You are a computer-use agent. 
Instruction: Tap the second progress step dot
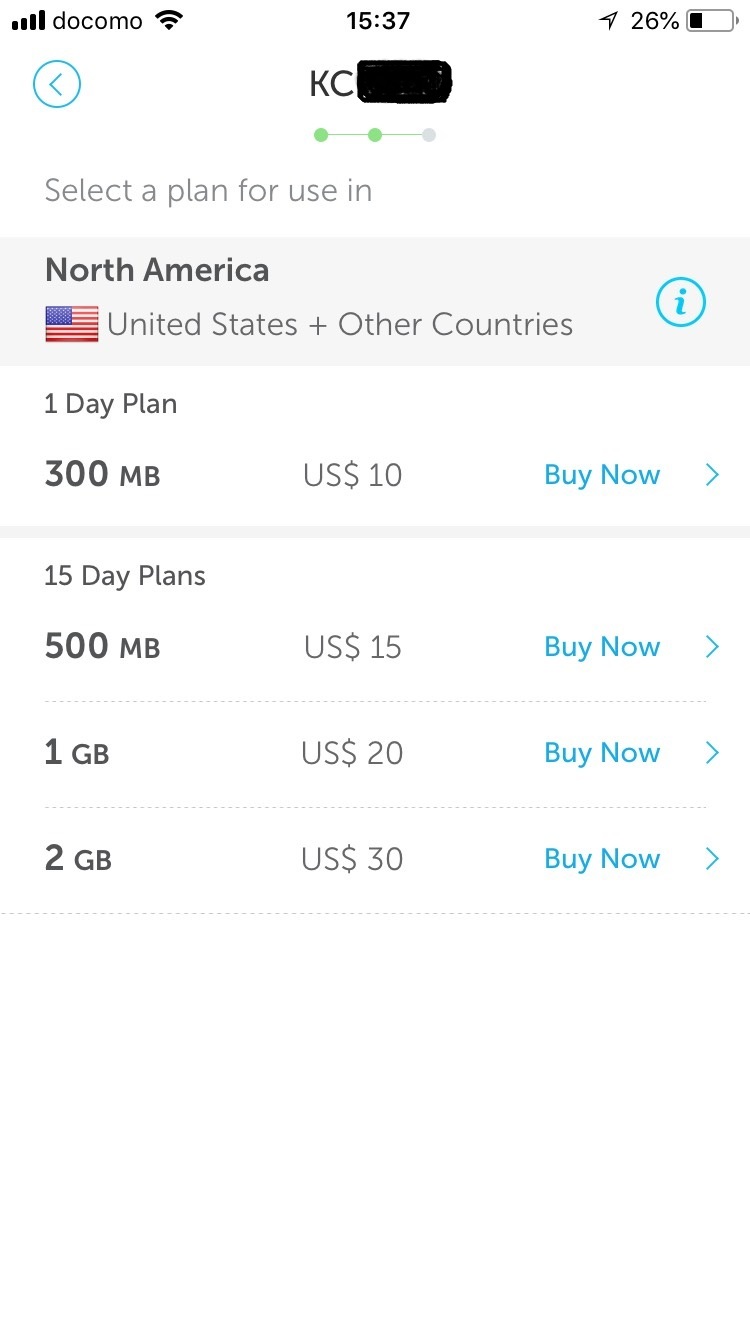tap(375, 135)
